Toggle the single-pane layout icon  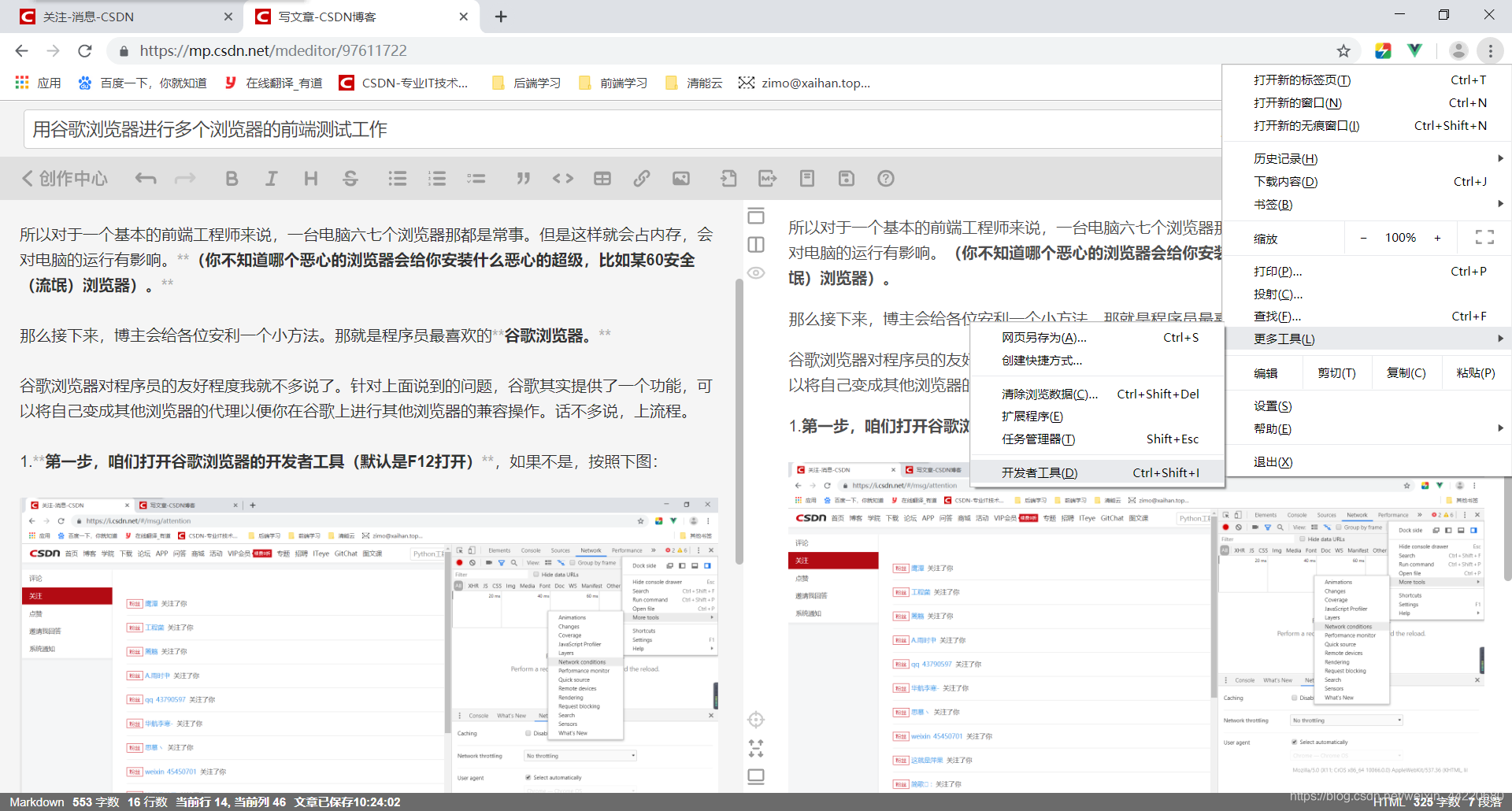point(756,216)
